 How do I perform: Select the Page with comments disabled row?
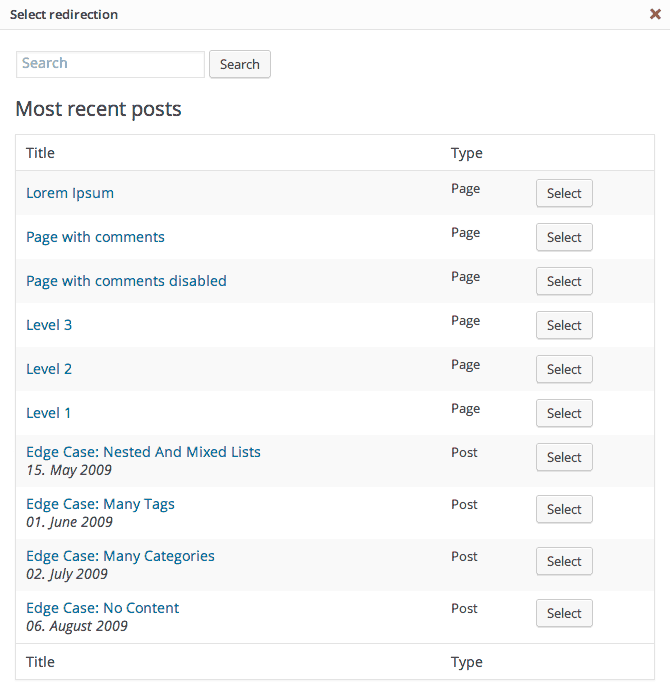click(564, 281)
